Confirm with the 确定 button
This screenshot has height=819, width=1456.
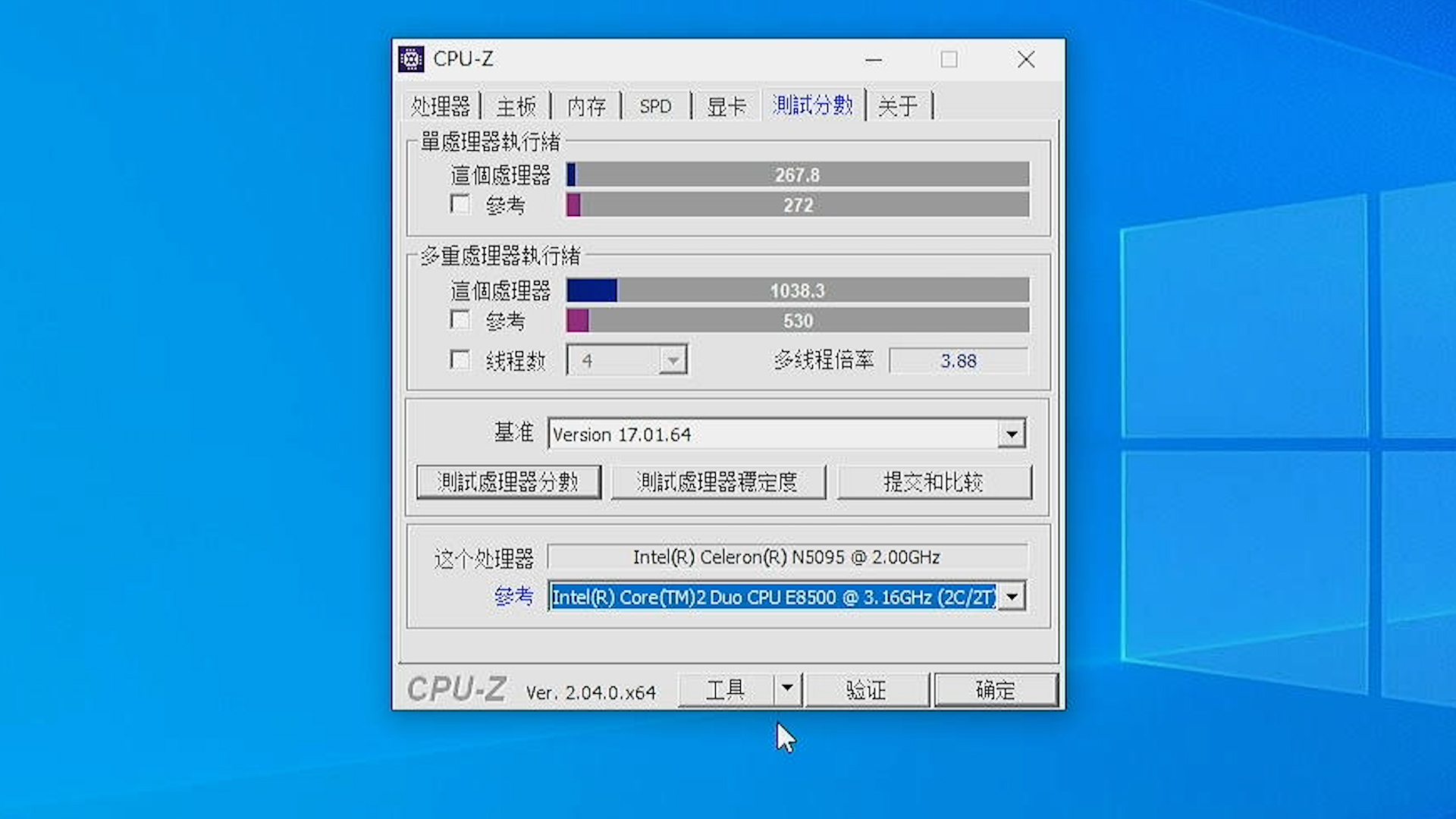tap(996, 689)
